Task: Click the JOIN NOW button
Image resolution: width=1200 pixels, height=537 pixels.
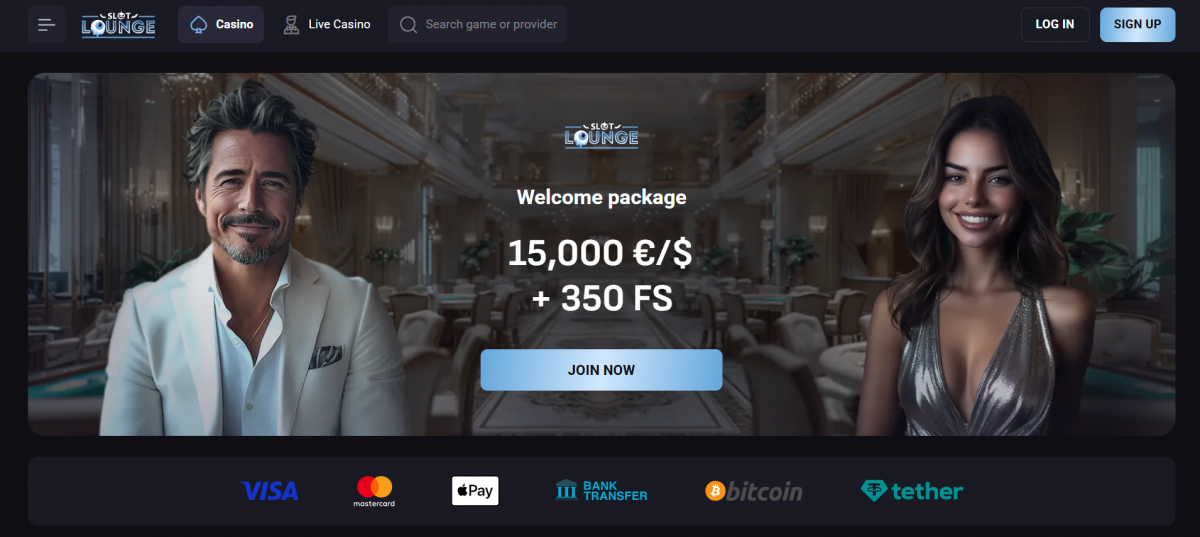Action: 601,370
